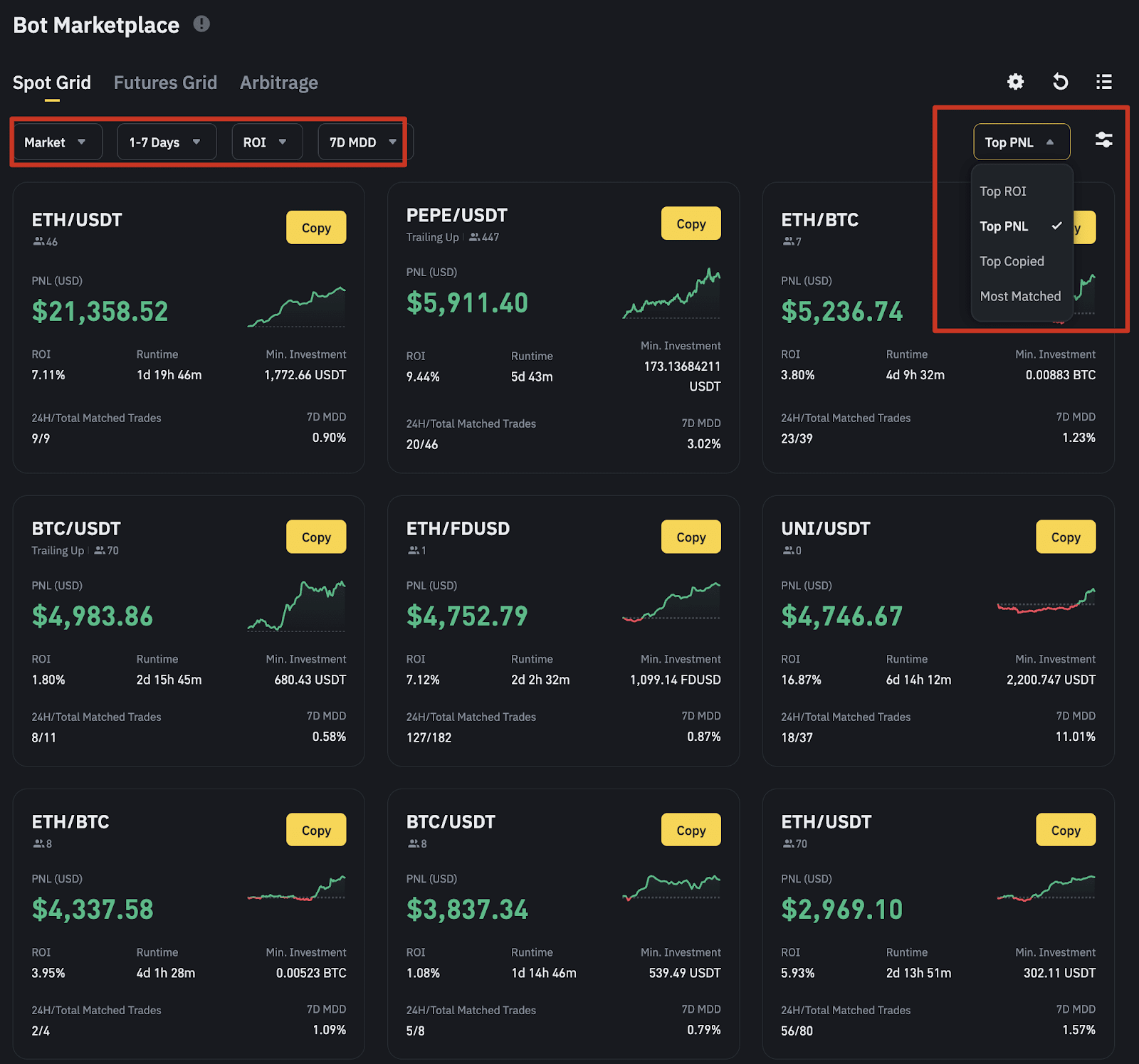
Task: Open the ROI filter dropdown
Action: point(266,142)
